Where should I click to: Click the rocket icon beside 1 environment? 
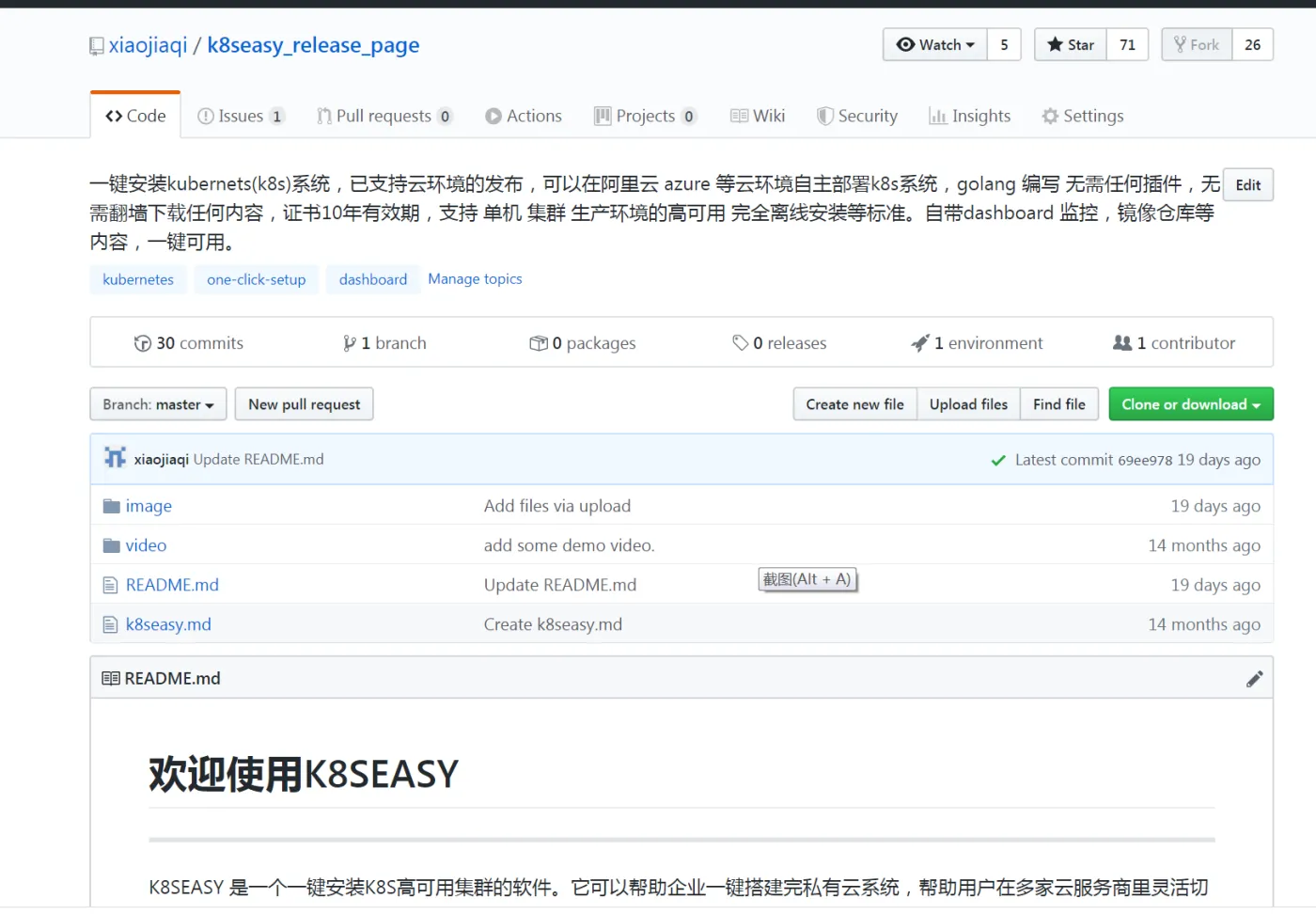(x=920, y=343)
